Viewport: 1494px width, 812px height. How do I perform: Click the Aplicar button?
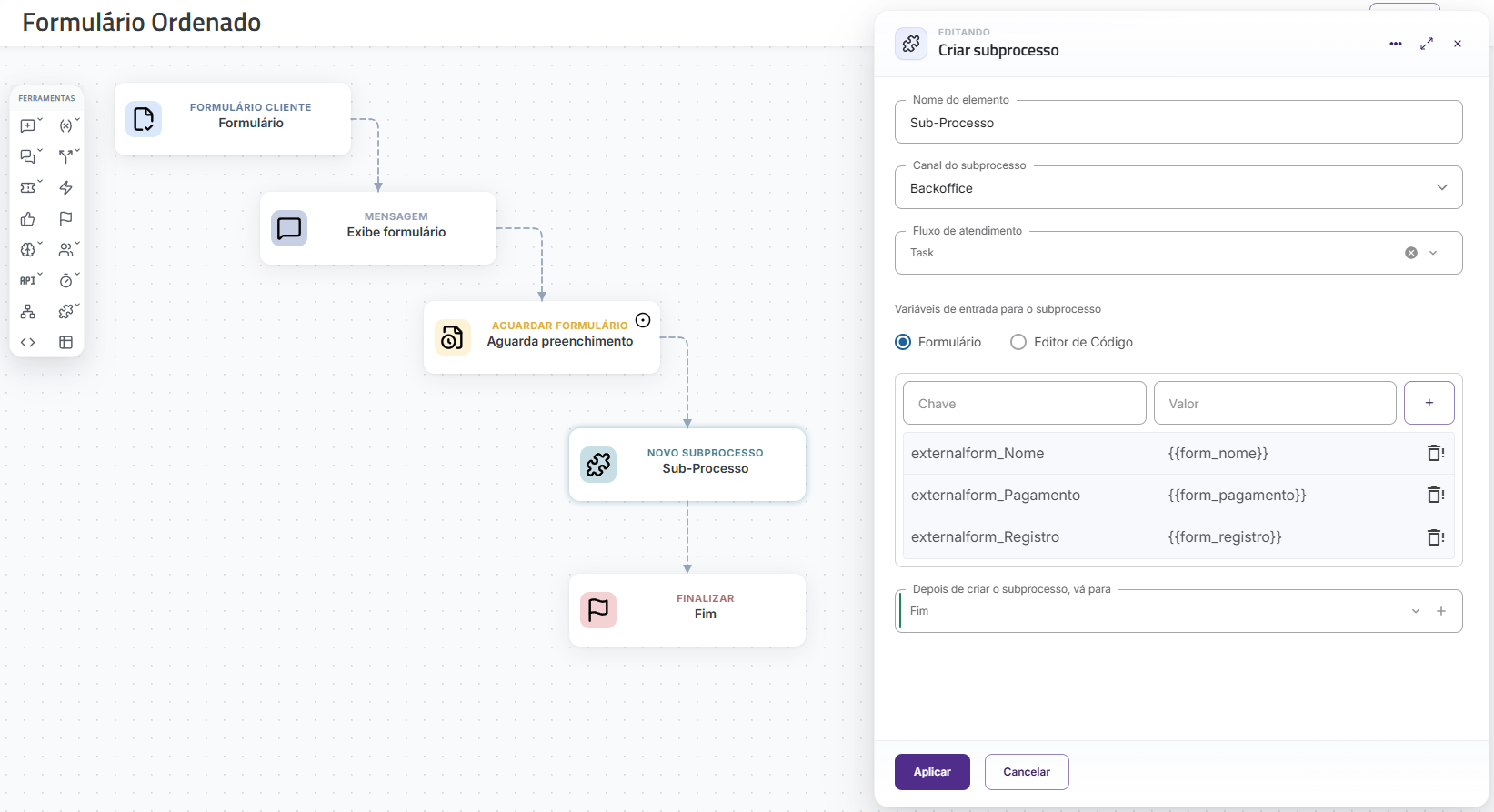932,772
